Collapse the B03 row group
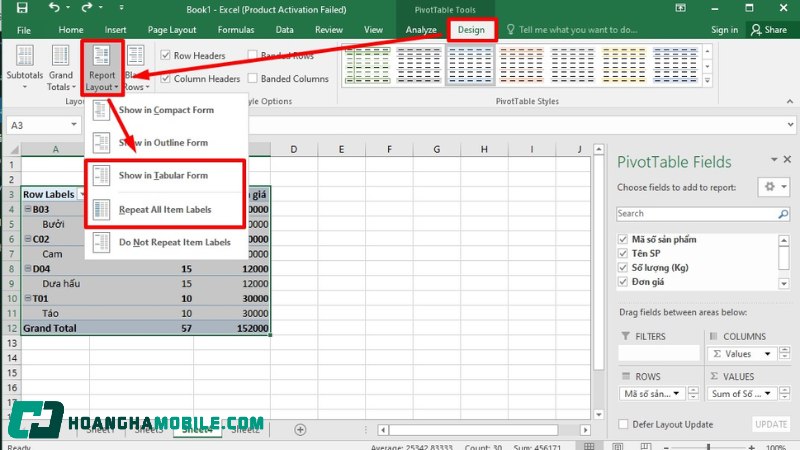This screenshot has height=450, width=800. [x=28, y=209]
